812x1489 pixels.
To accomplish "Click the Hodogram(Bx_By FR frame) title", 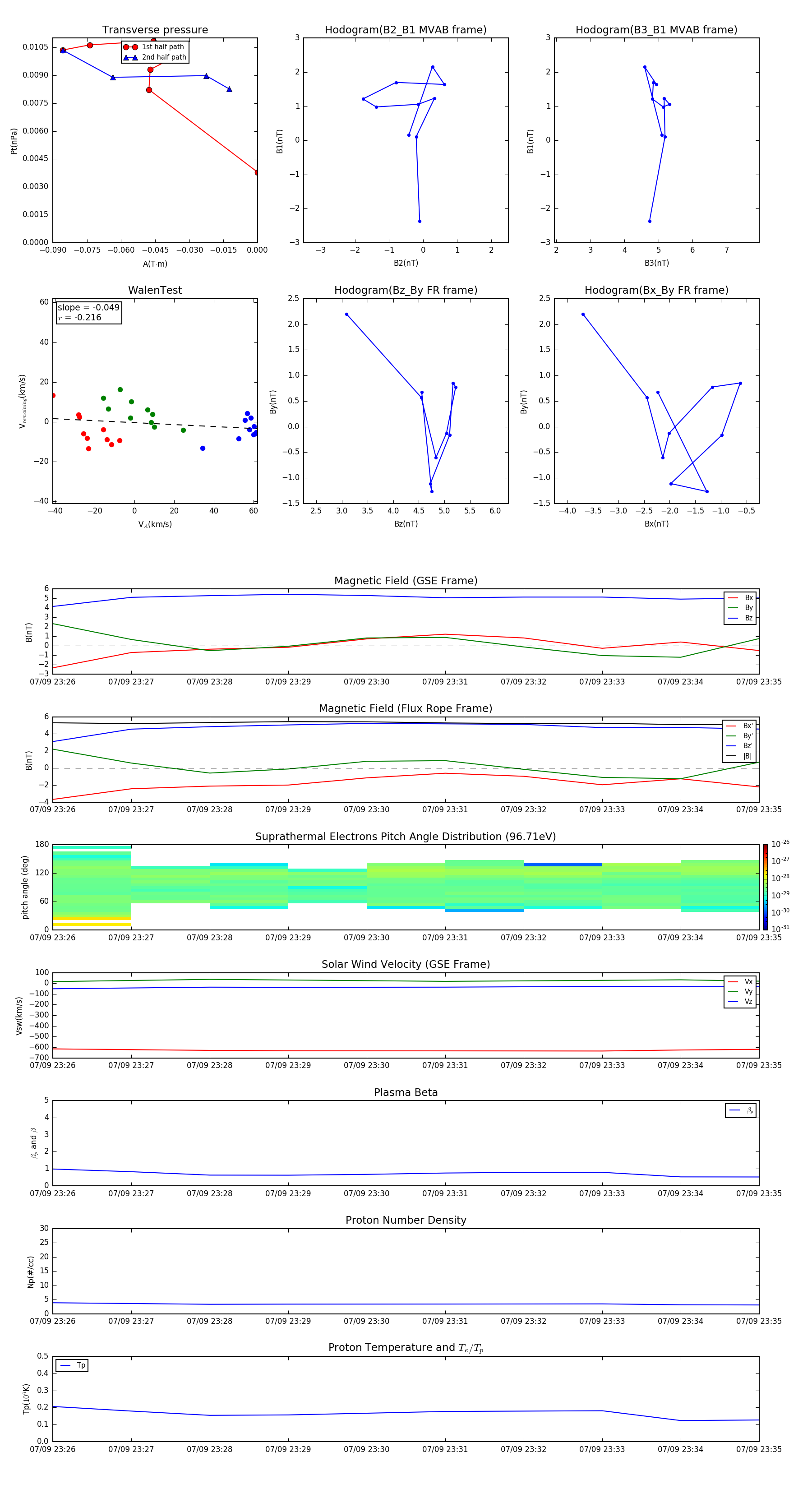I will click(x=656, y=290).
